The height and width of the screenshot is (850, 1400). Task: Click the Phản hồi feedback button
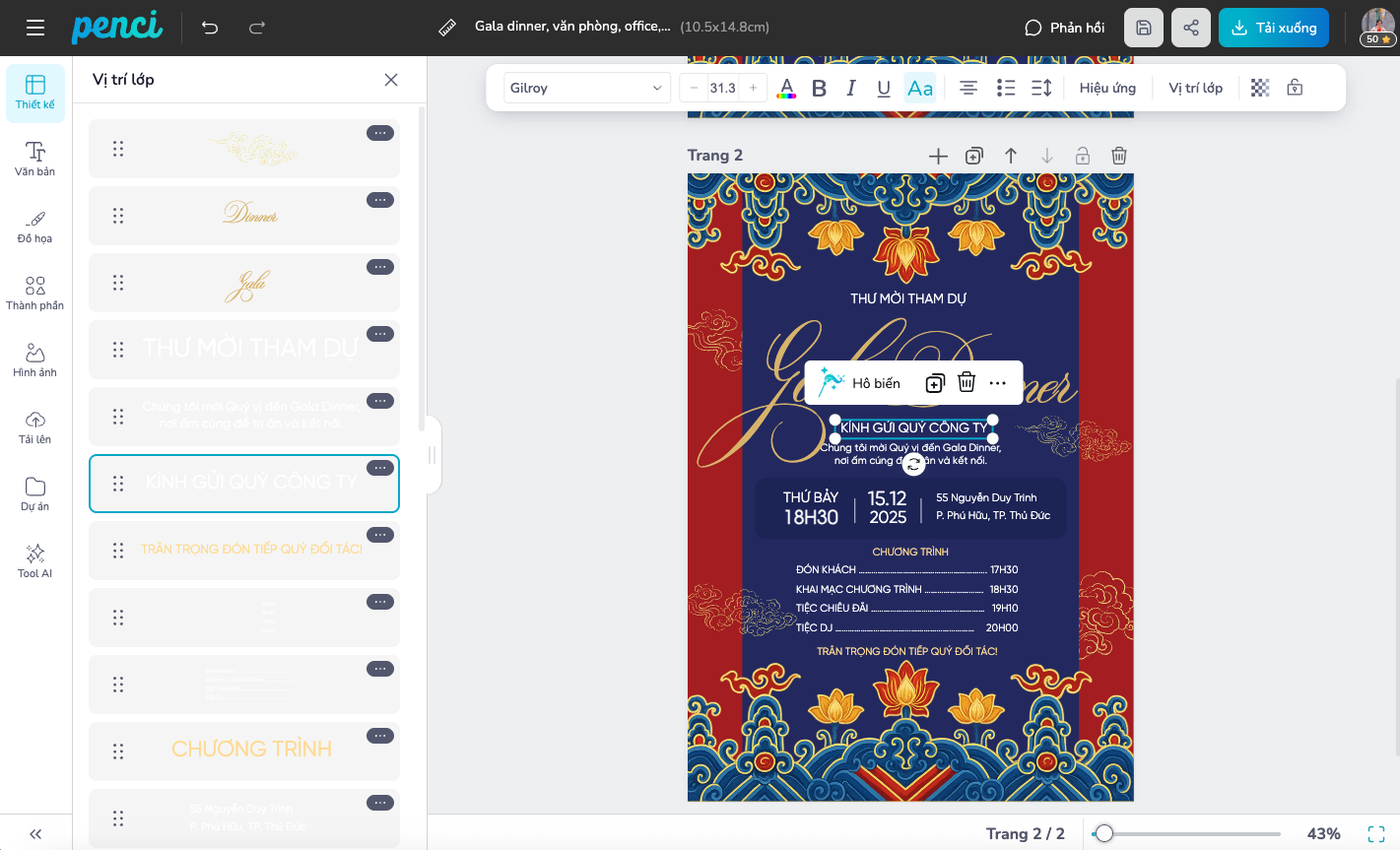(1065, 28)
